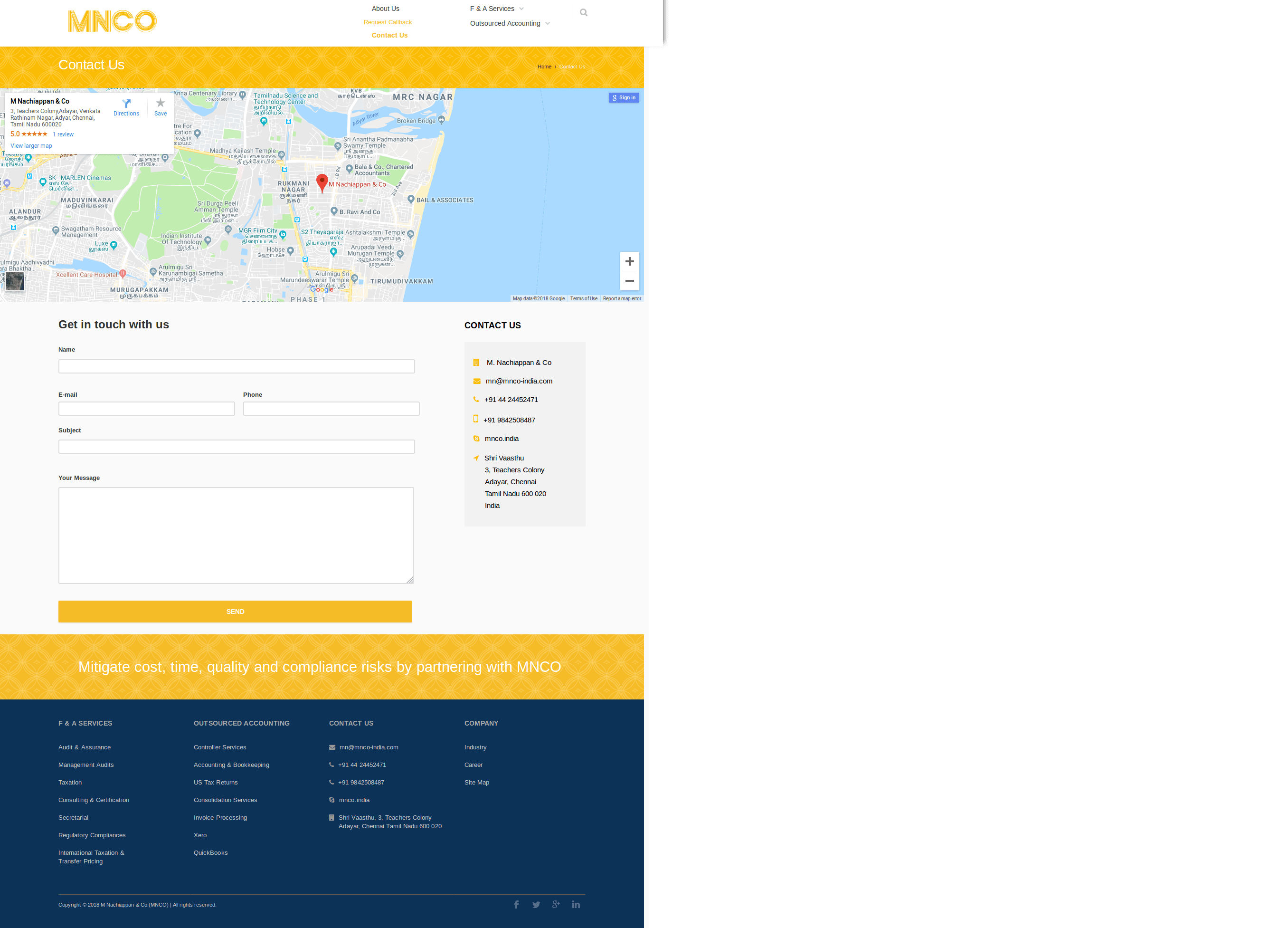
Task: Open Controller Services footer link
Action: (x=220, y=747)
